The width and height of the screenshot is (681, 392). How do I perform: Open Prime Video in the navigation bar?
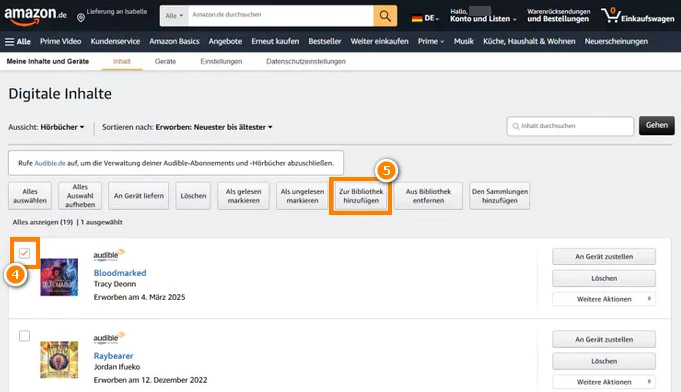coord(60,41)
